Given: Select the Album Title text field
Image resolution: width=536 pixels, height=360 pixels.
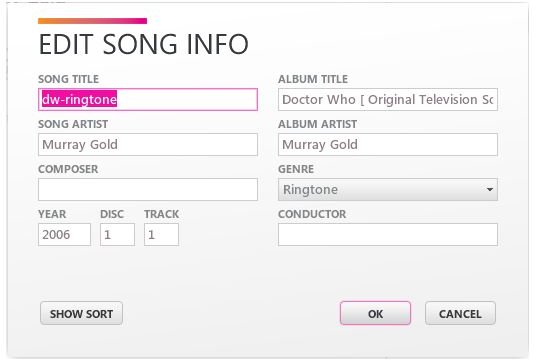Looking at the screenshot, I should point(388,99).
